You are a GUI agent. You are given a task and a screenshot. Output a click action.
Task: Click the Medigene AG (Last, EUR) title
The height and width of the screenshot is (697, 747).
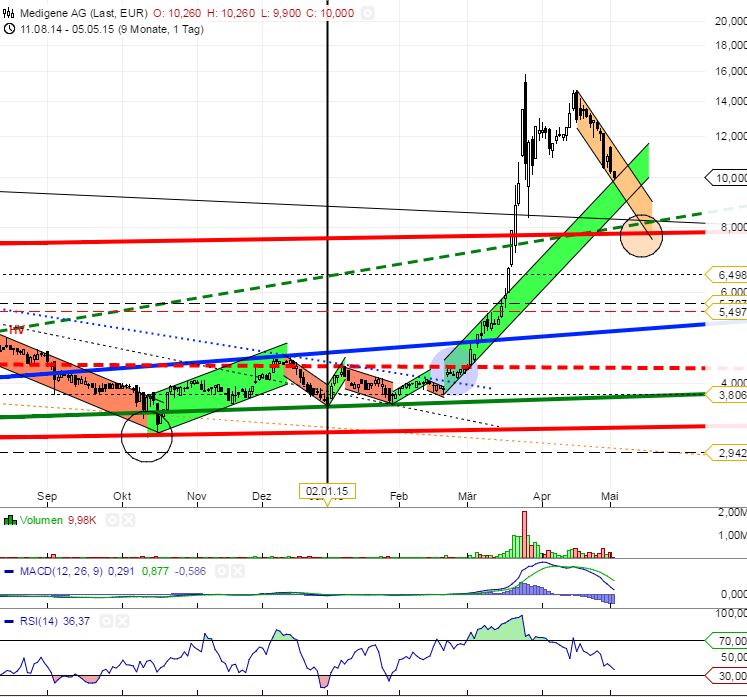[x=84, y=13]
